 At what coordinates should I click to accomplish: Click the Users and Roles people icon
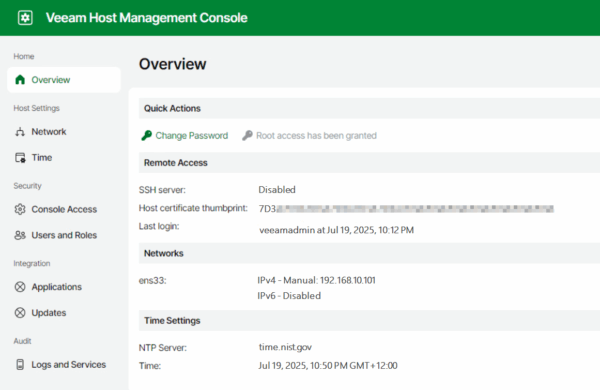pos(20,235)
